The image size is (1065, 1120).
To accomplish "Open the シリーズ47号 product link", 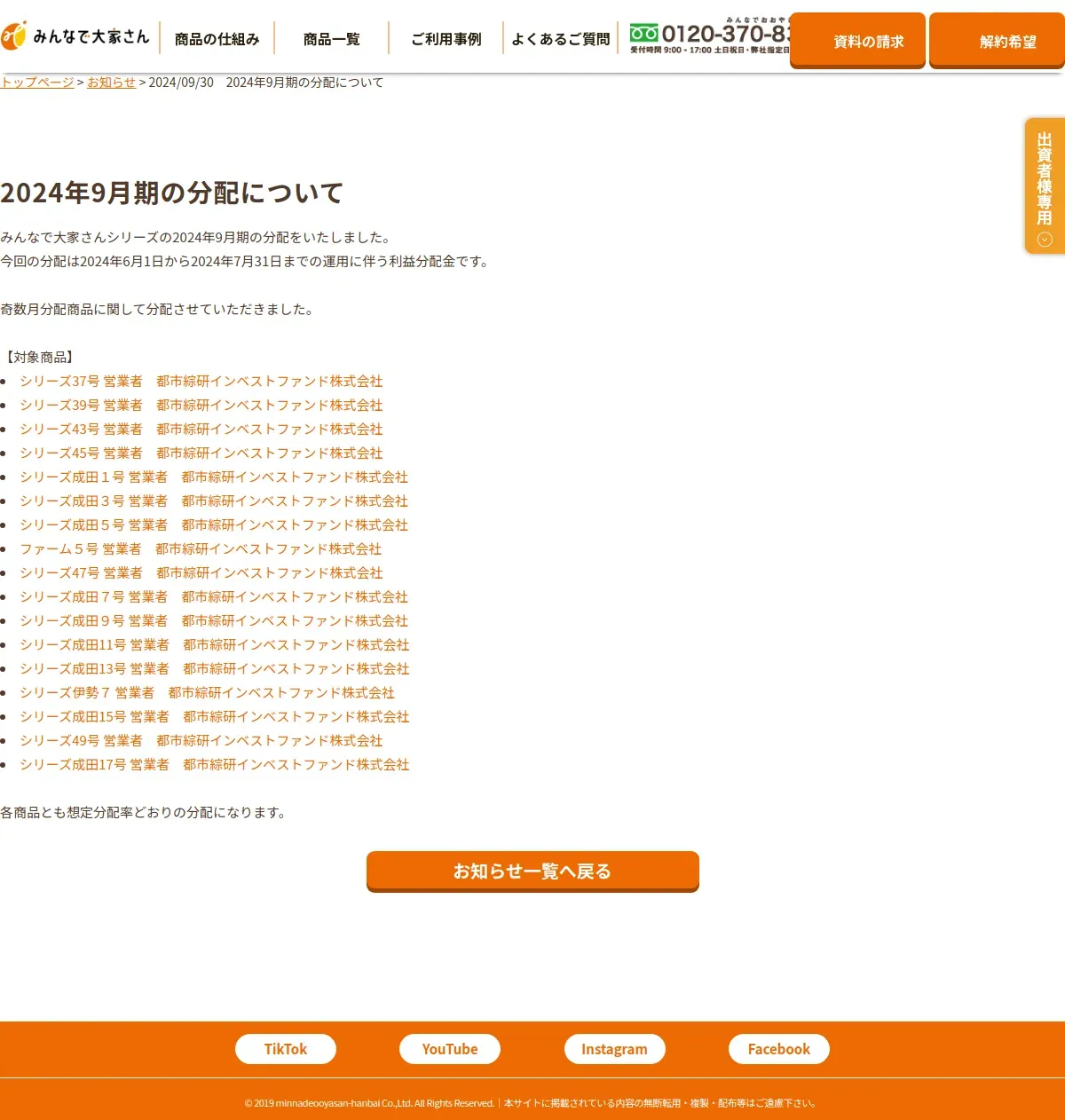I will coord(201,573).
